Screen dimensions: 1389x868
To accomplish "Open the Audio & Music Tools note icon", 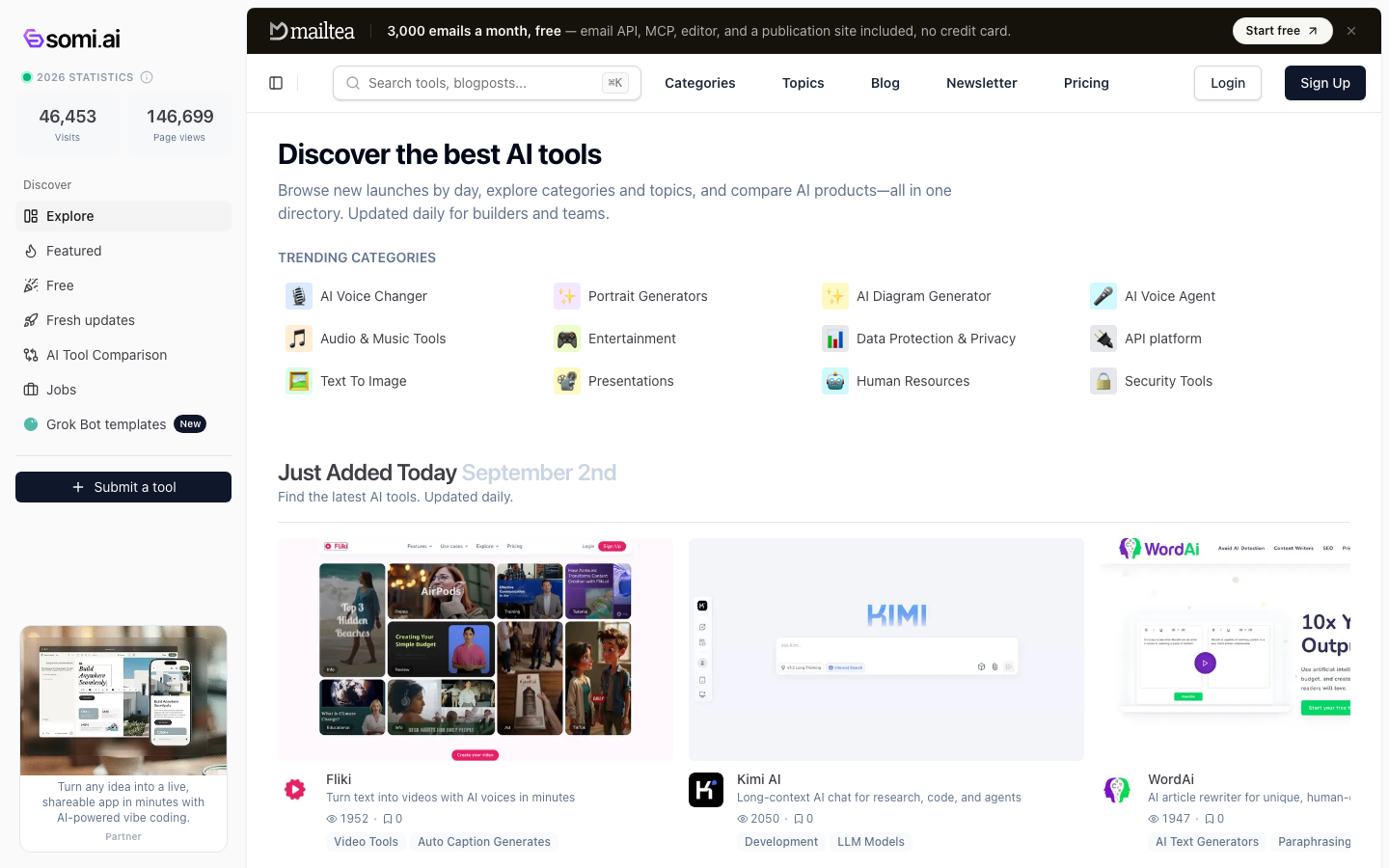I will [299, 339].
